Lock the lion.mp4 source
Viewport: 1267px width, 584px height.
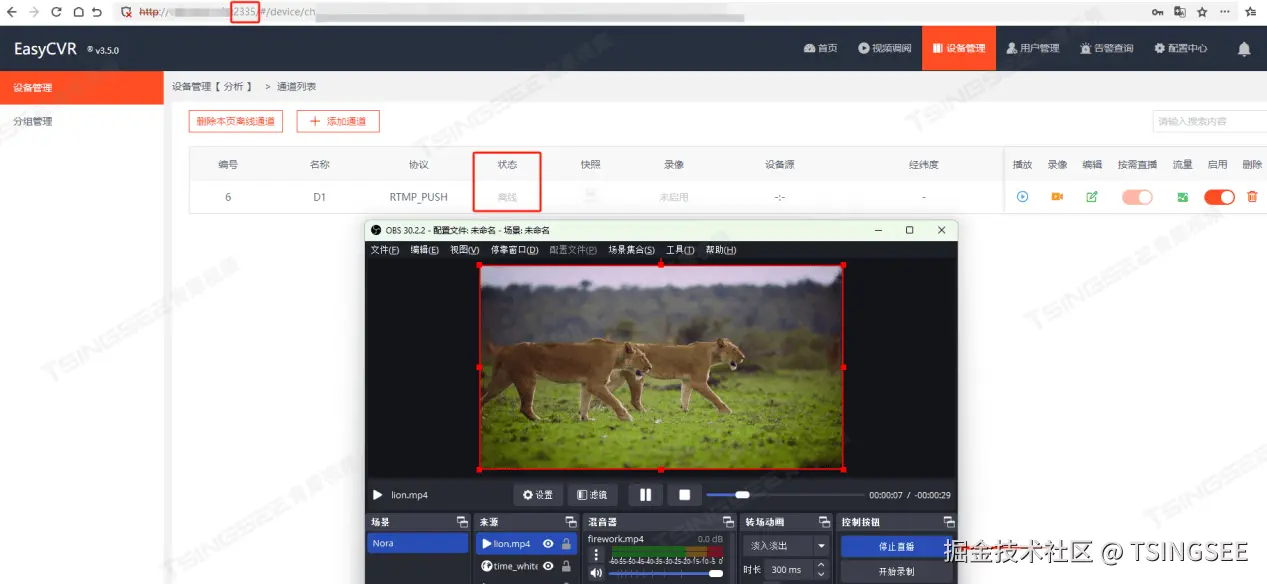coord(567,544)
